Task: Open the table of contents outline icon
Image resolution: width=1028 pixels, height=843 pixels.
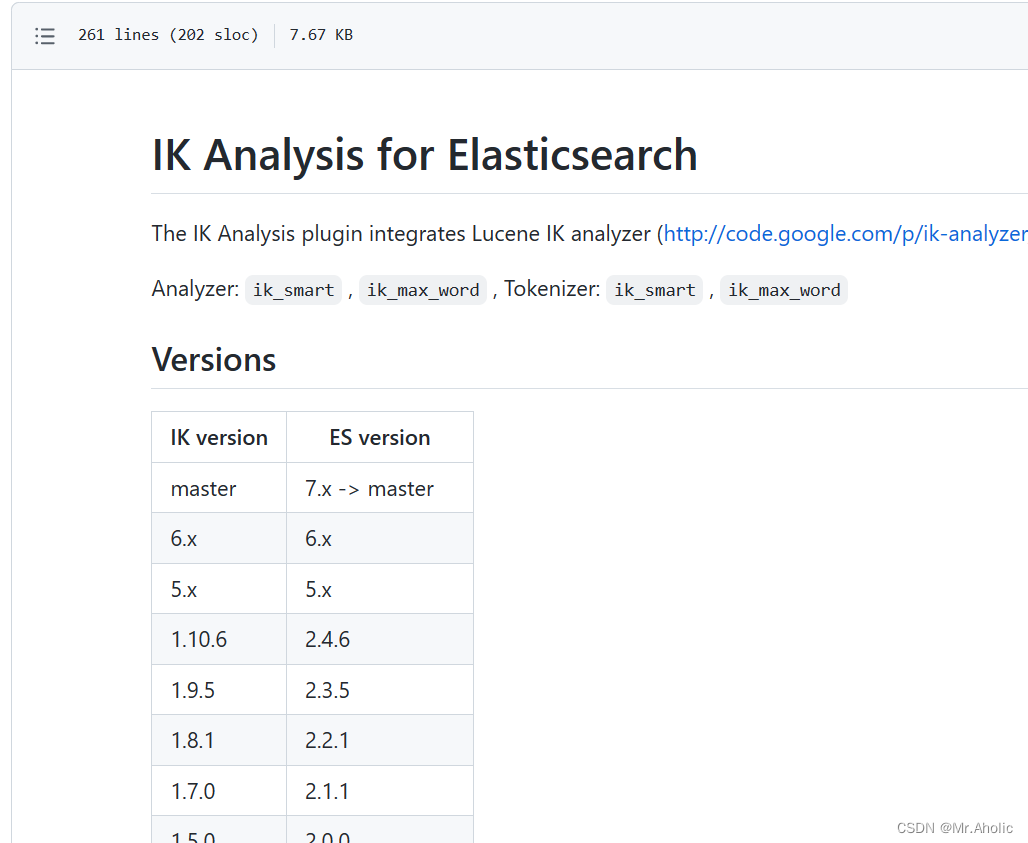Action: (x=45, y=35)
